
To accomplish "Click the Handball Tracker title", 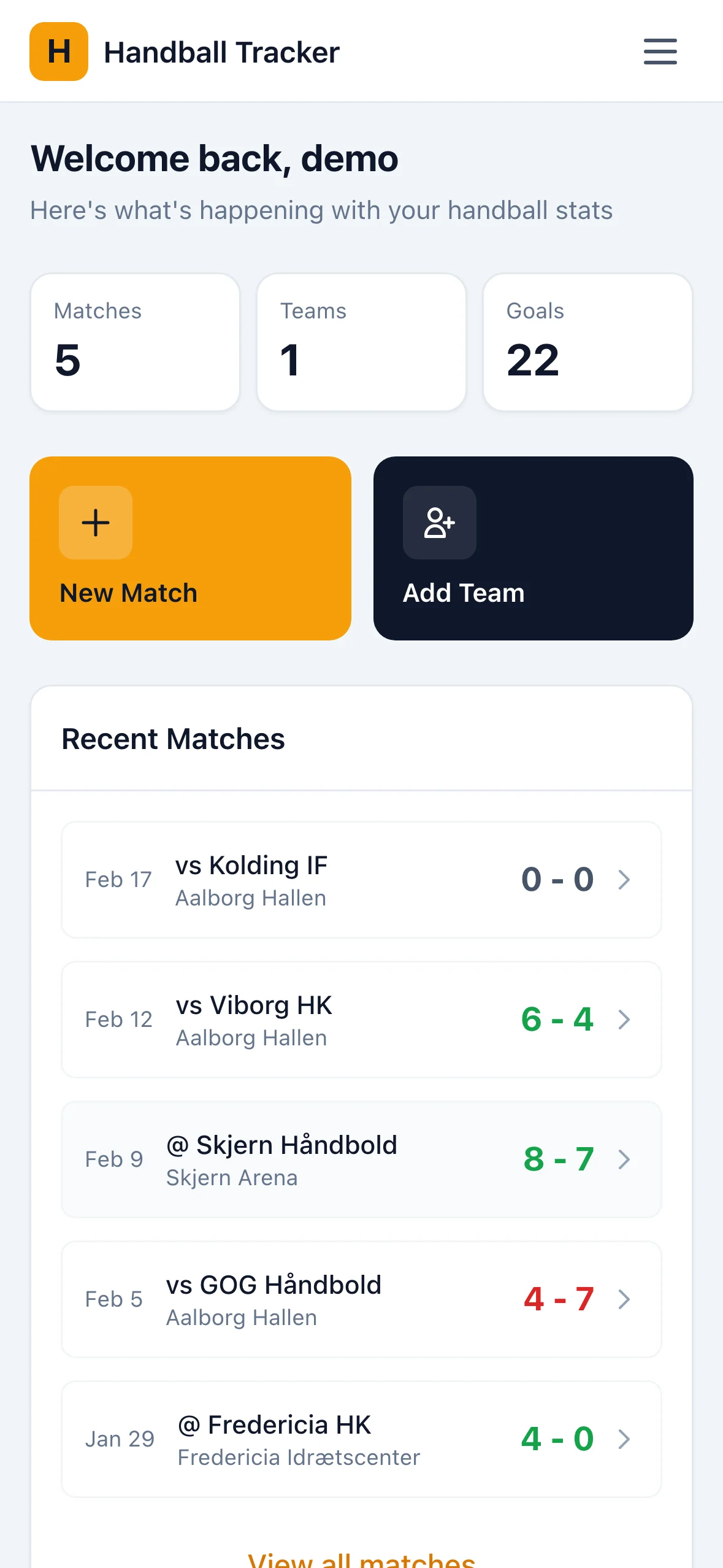I will pos(221,52).
